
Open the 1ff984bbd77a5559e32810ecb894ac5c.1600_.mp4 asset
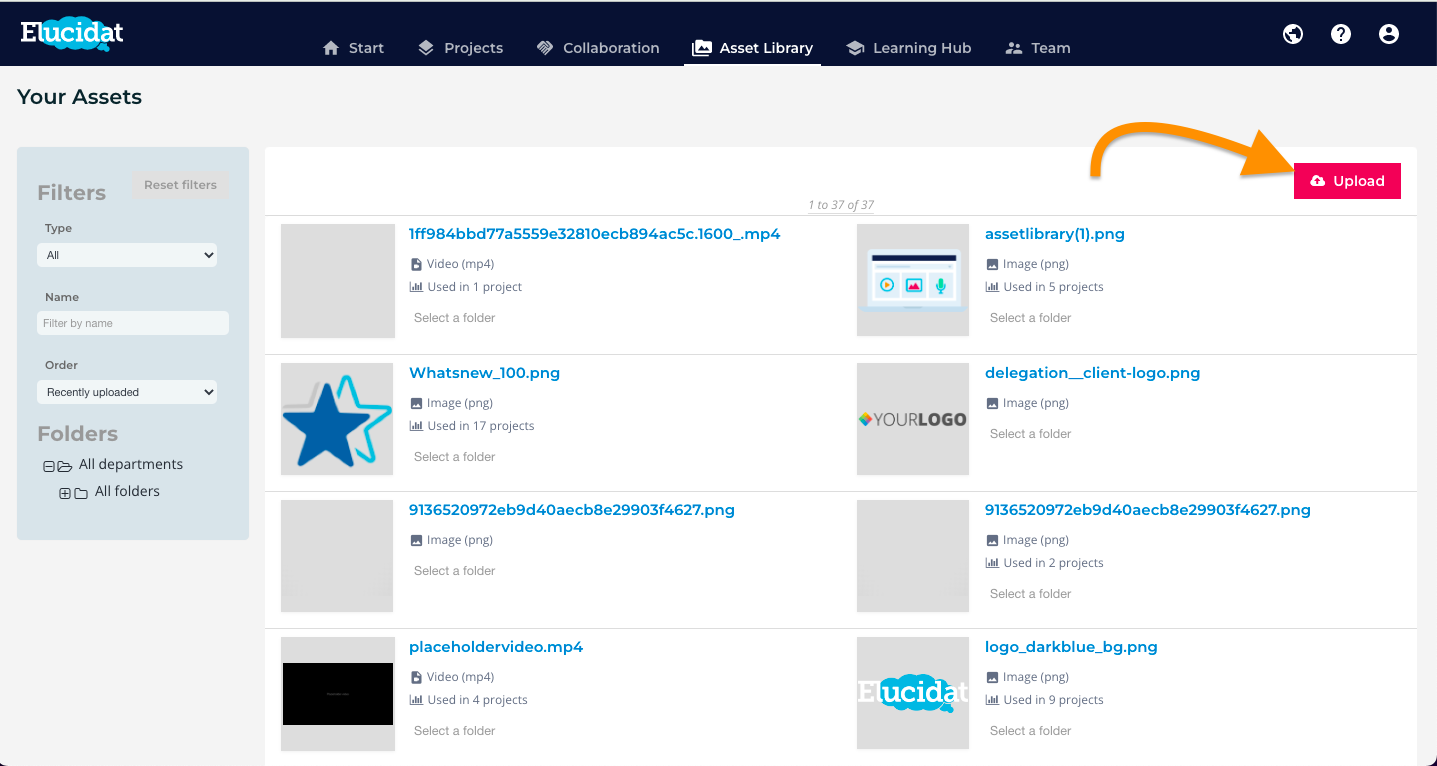[595, 234]
